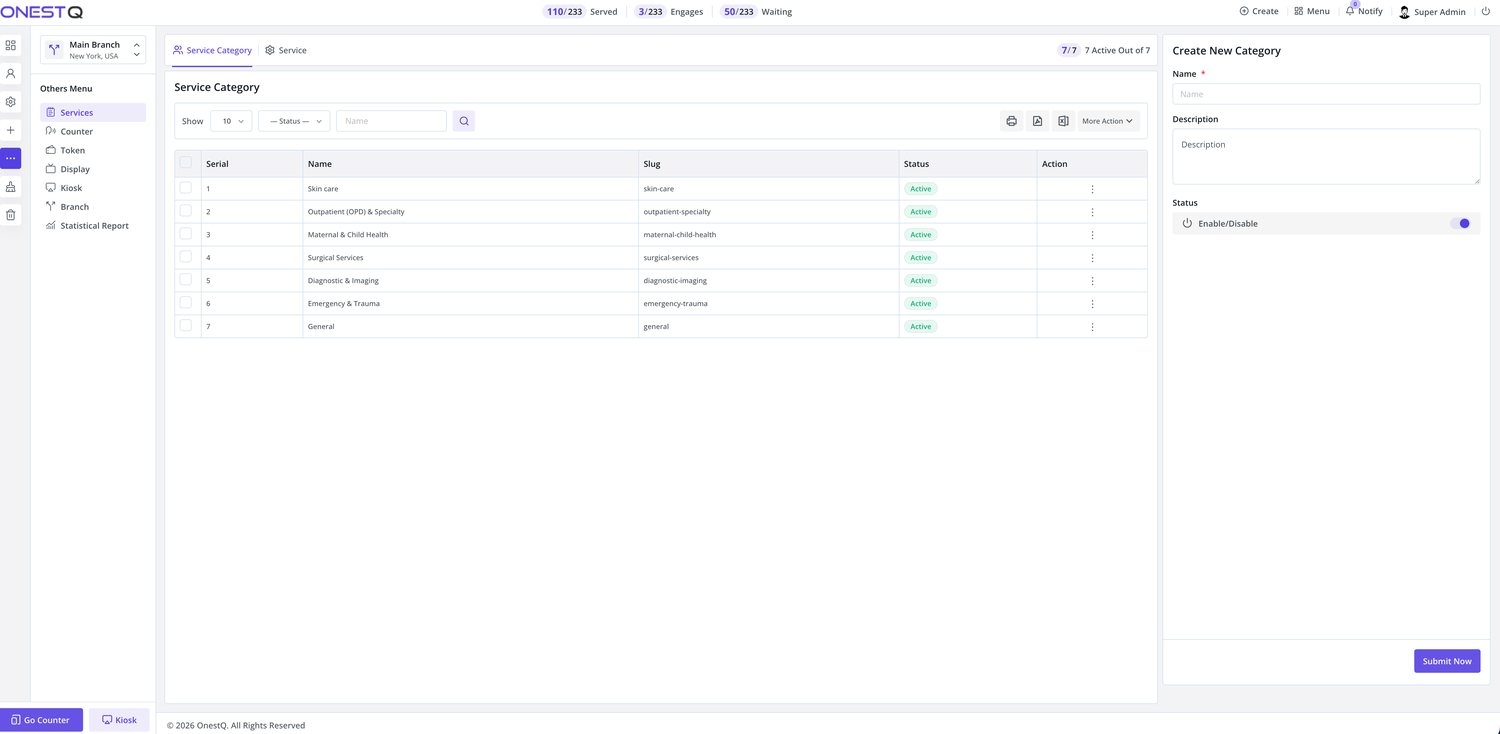Export table as PDF file
The height and width of the screenshot is (734, 1500).
point(1037,121)
